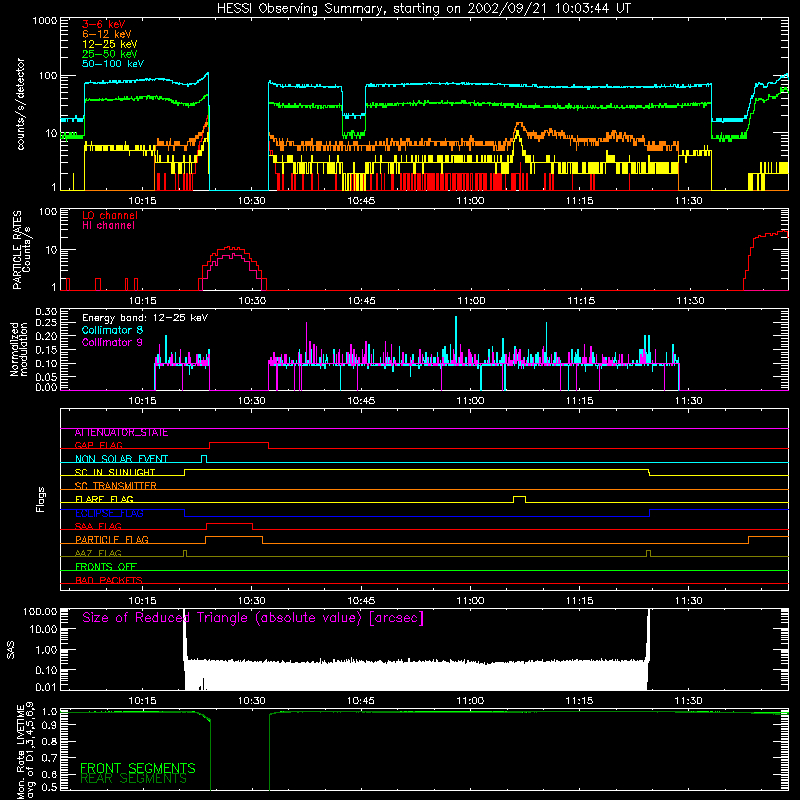Click the NON_SOLAR_EVENT flag label
Screen dimensions: 800x800
pos(121,459)
